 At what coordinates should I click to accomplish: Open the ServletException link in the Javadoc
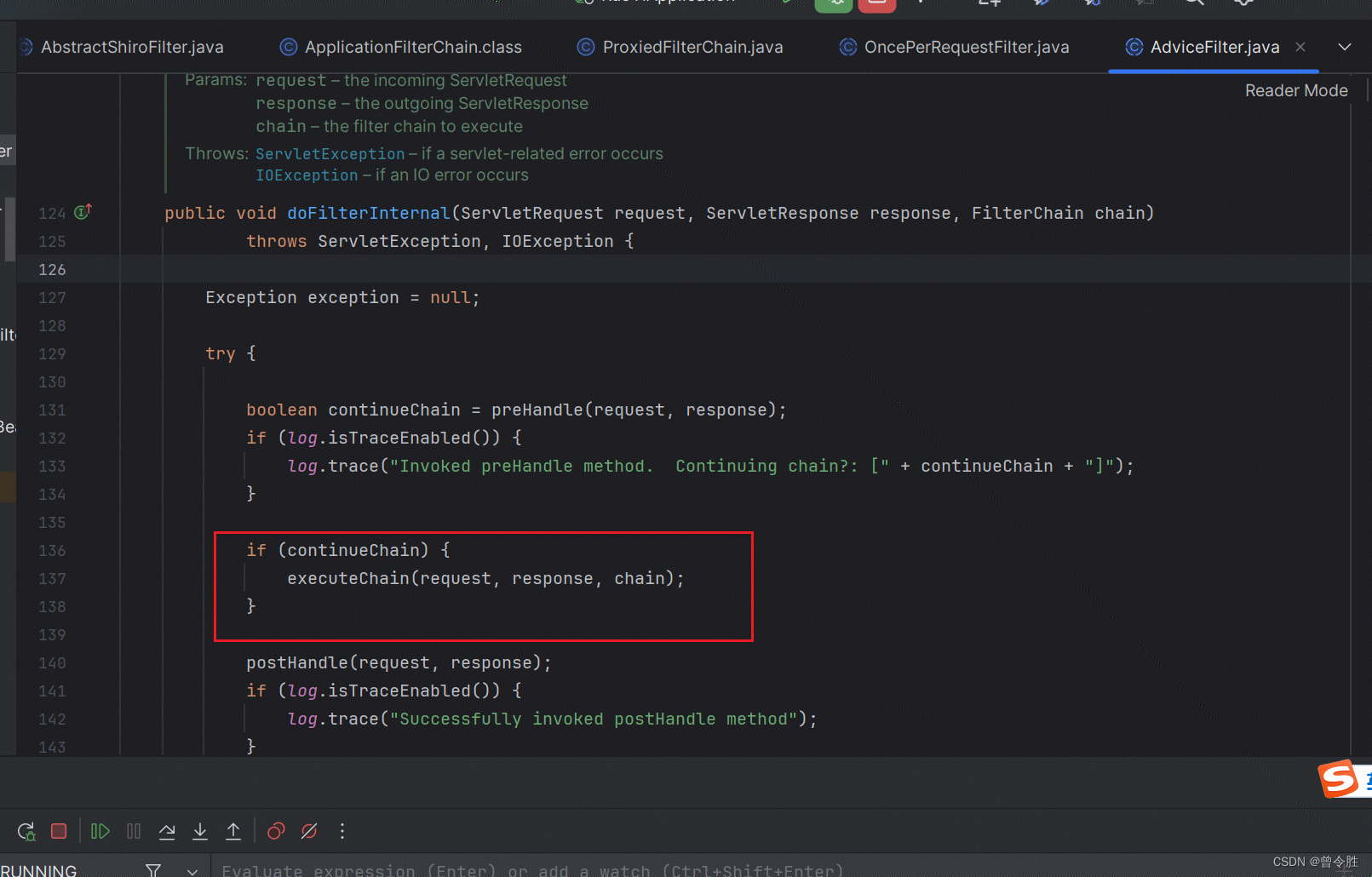click(x=330, y=153)
